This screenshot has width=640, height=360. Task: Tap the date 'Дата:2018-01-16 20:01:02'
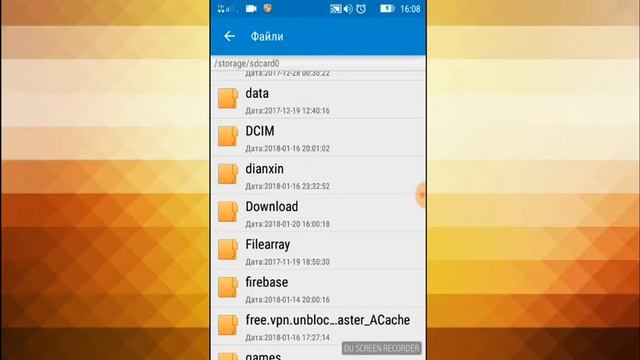pyautogui.click(x=287, y=149)
